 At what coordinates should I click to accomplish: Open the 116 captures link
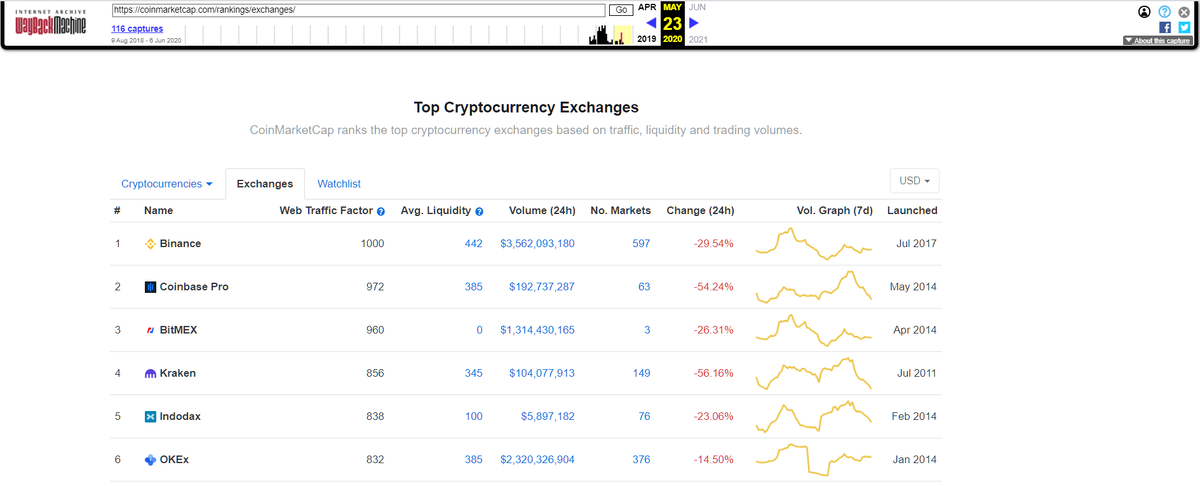tap(137, 29)
